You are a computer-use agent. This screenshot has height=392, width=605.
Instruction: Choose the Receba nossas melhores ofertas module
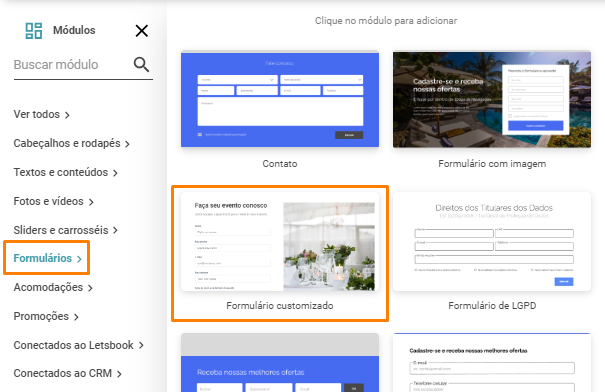(x=280, y=363)
